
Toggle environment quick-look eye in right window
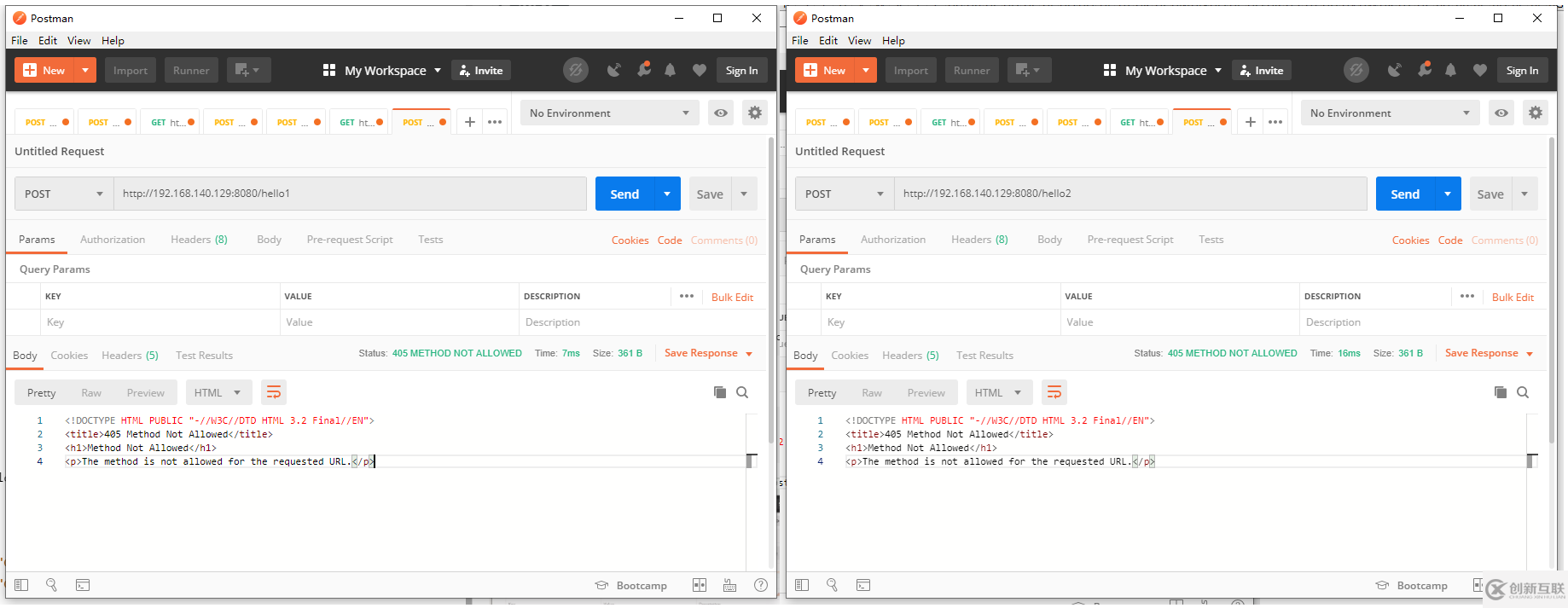[x=1501, y=113]
